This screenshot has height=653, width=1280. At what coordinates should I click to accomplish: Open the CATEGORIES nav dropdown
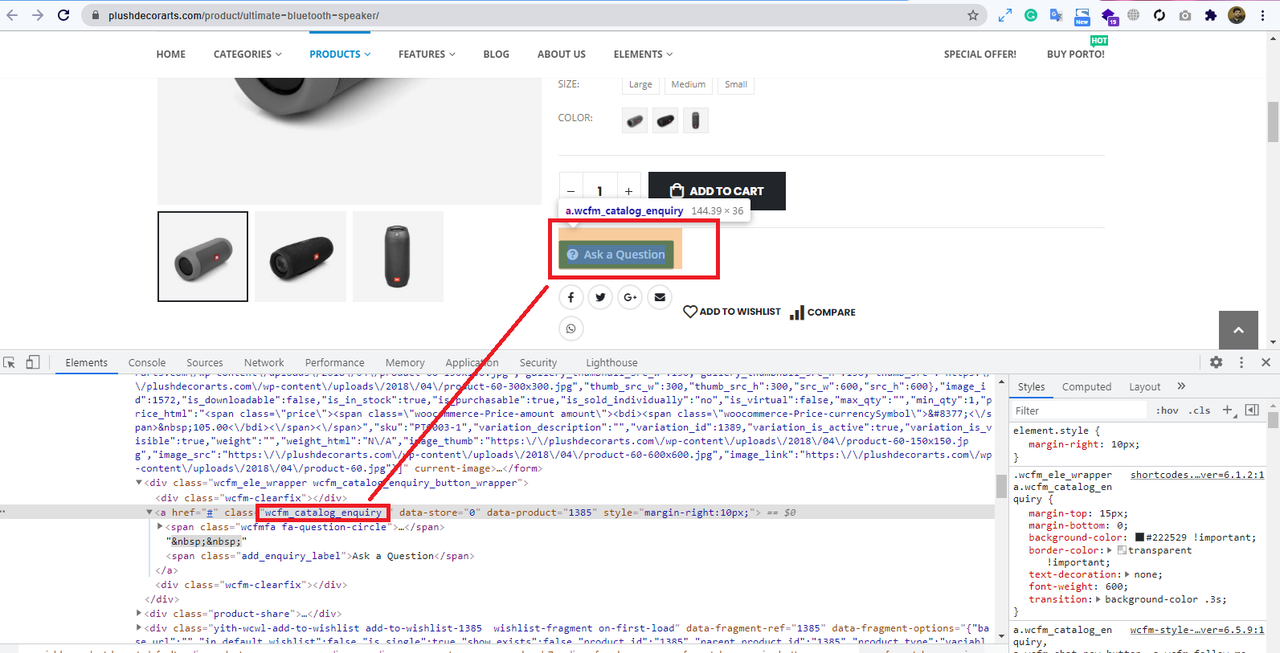pyautogui.click(x=246, y=54)
